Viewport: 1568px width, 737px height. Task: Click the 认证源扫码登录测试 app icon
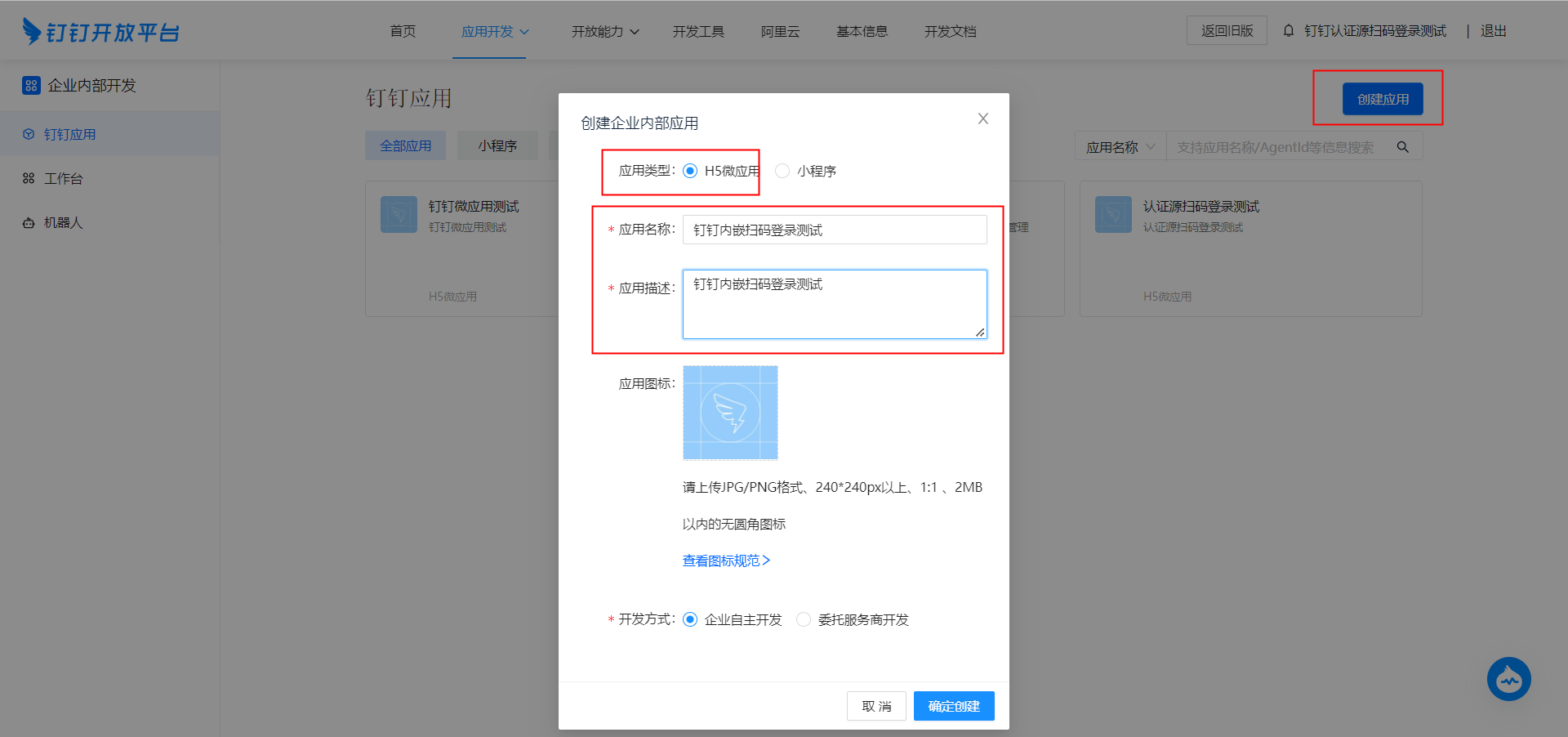(1113, 214)
